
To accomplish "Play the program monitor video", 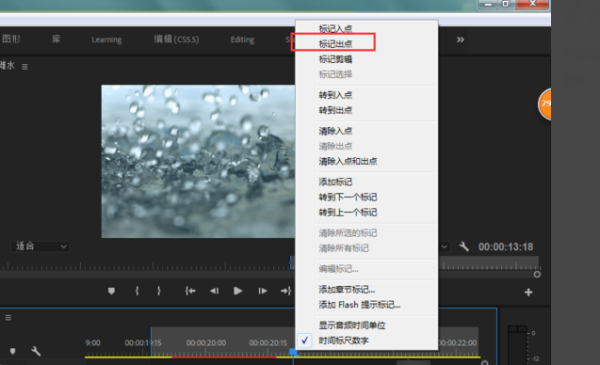I will tap(238, 291).
